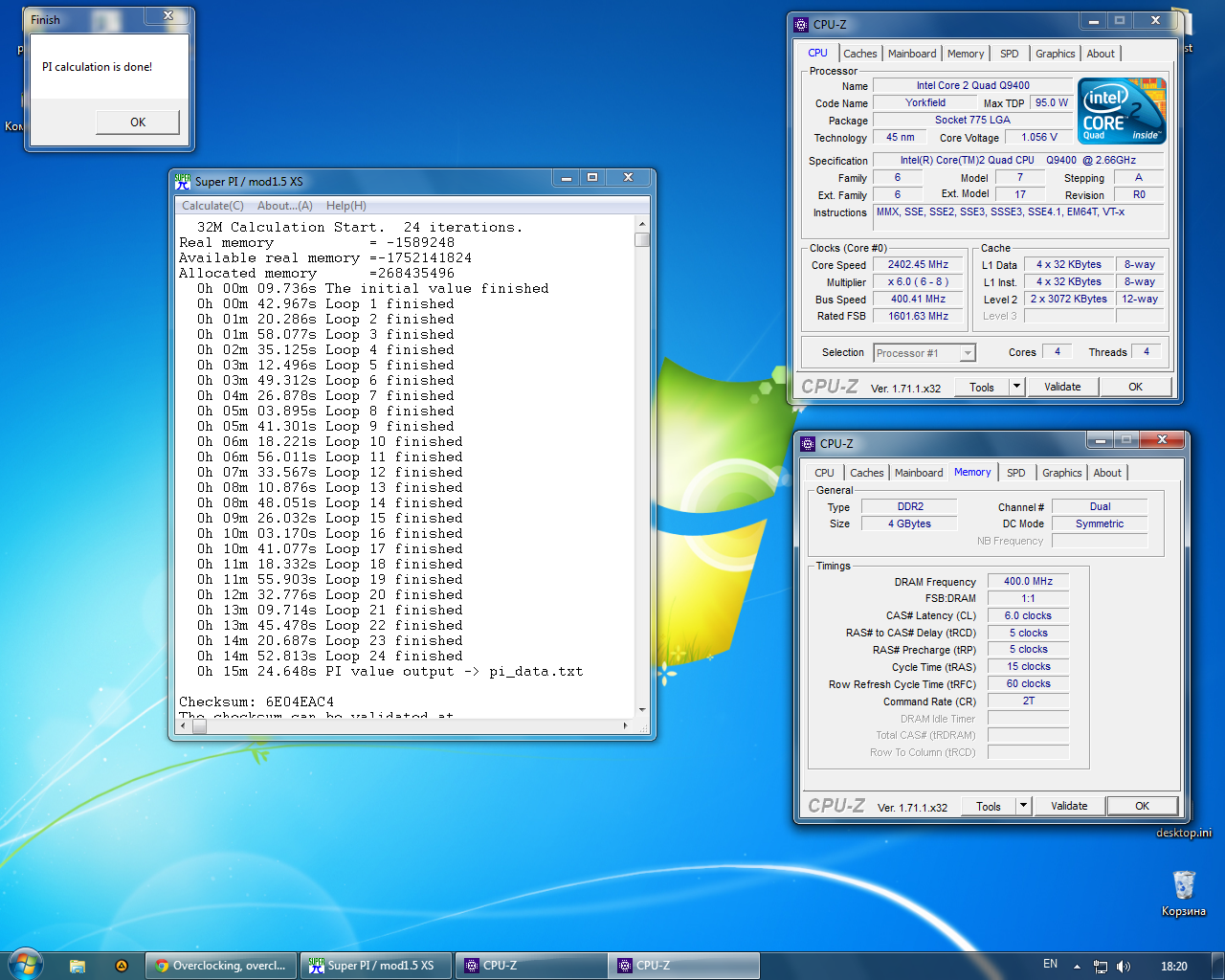Click the memory Size 4 GBytes value

pos(909,524)
